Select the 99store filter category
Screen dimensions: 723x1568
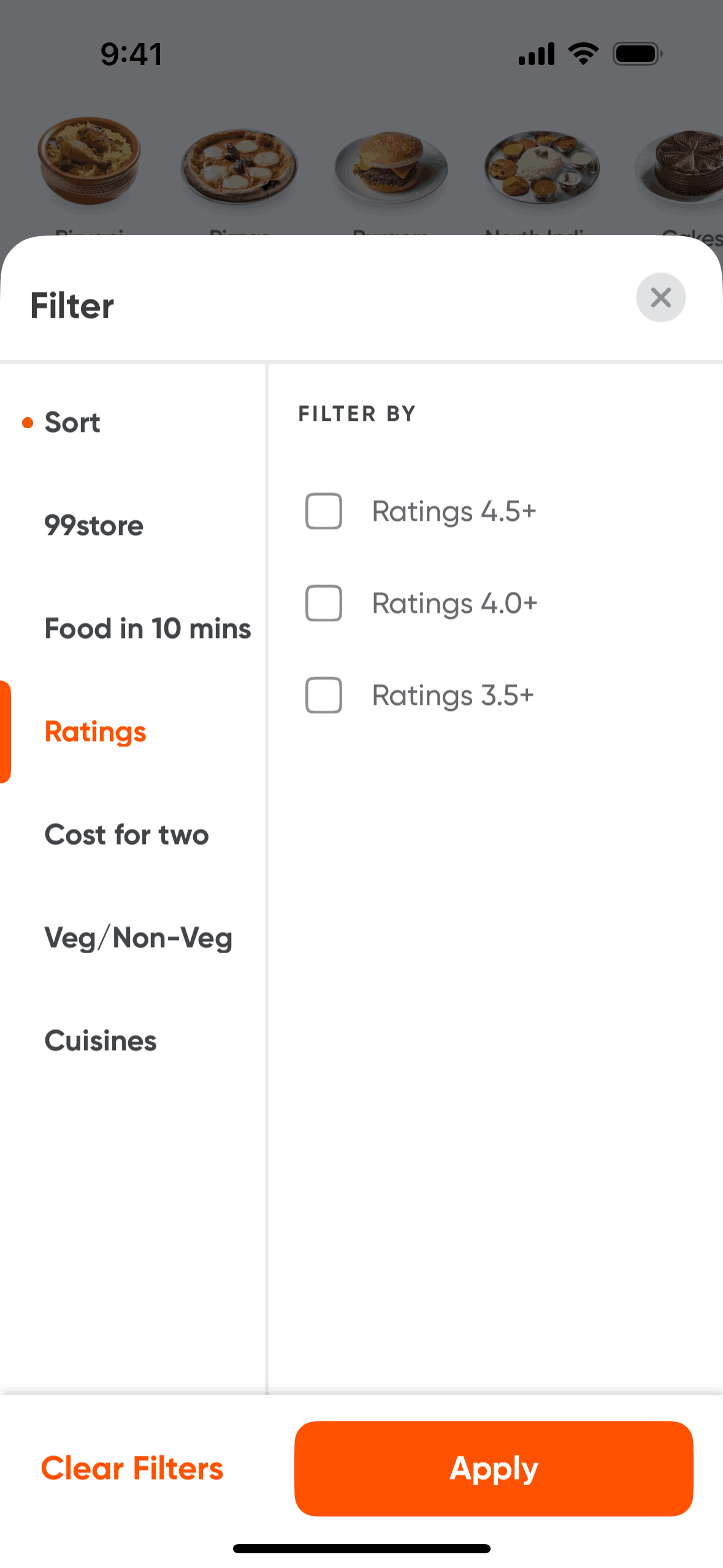tap(94, 526)
